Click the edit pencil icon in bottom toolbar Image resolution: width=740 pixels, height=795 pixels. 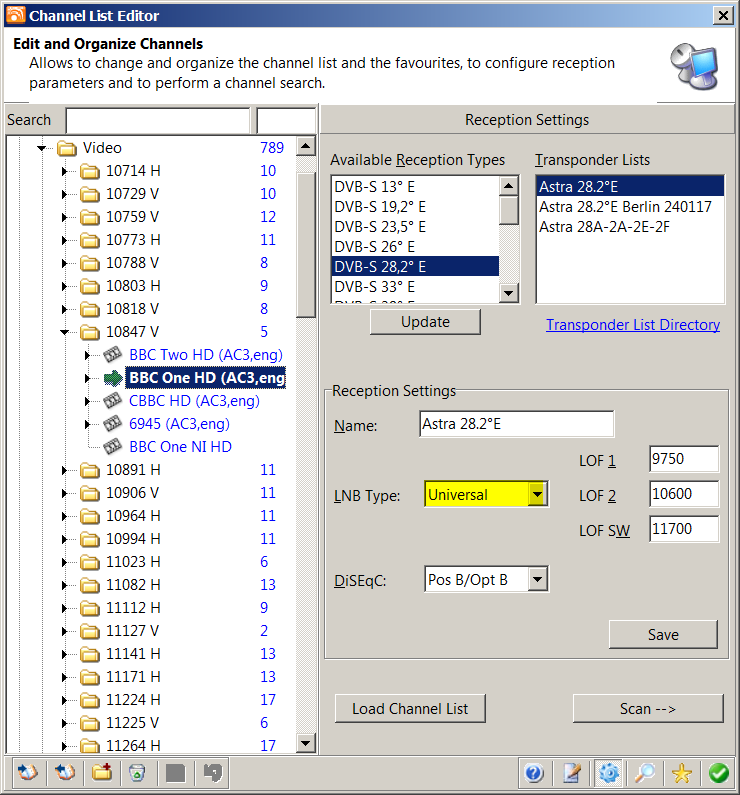[x=572, y=773]
